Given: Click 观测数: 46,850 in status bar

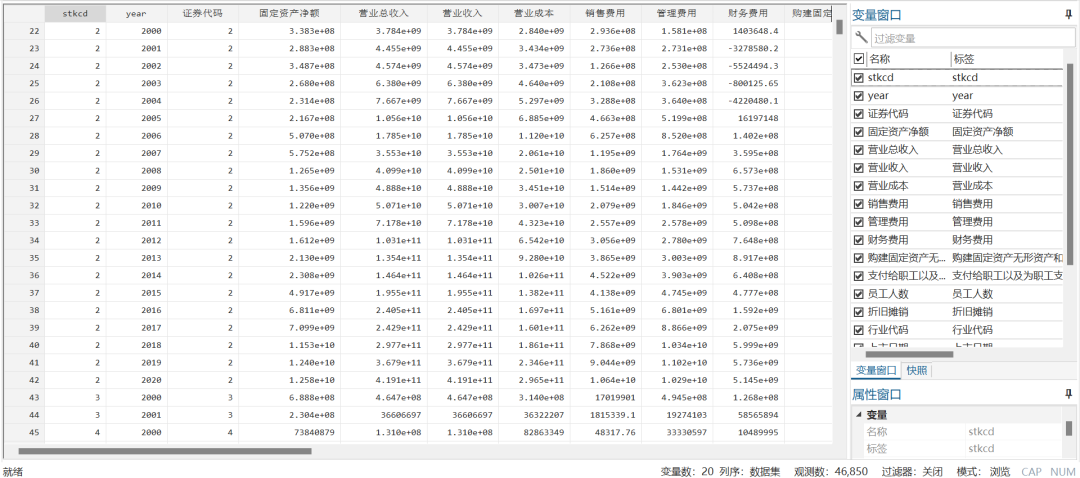Looking at the screenshot, I should (830, 471).
